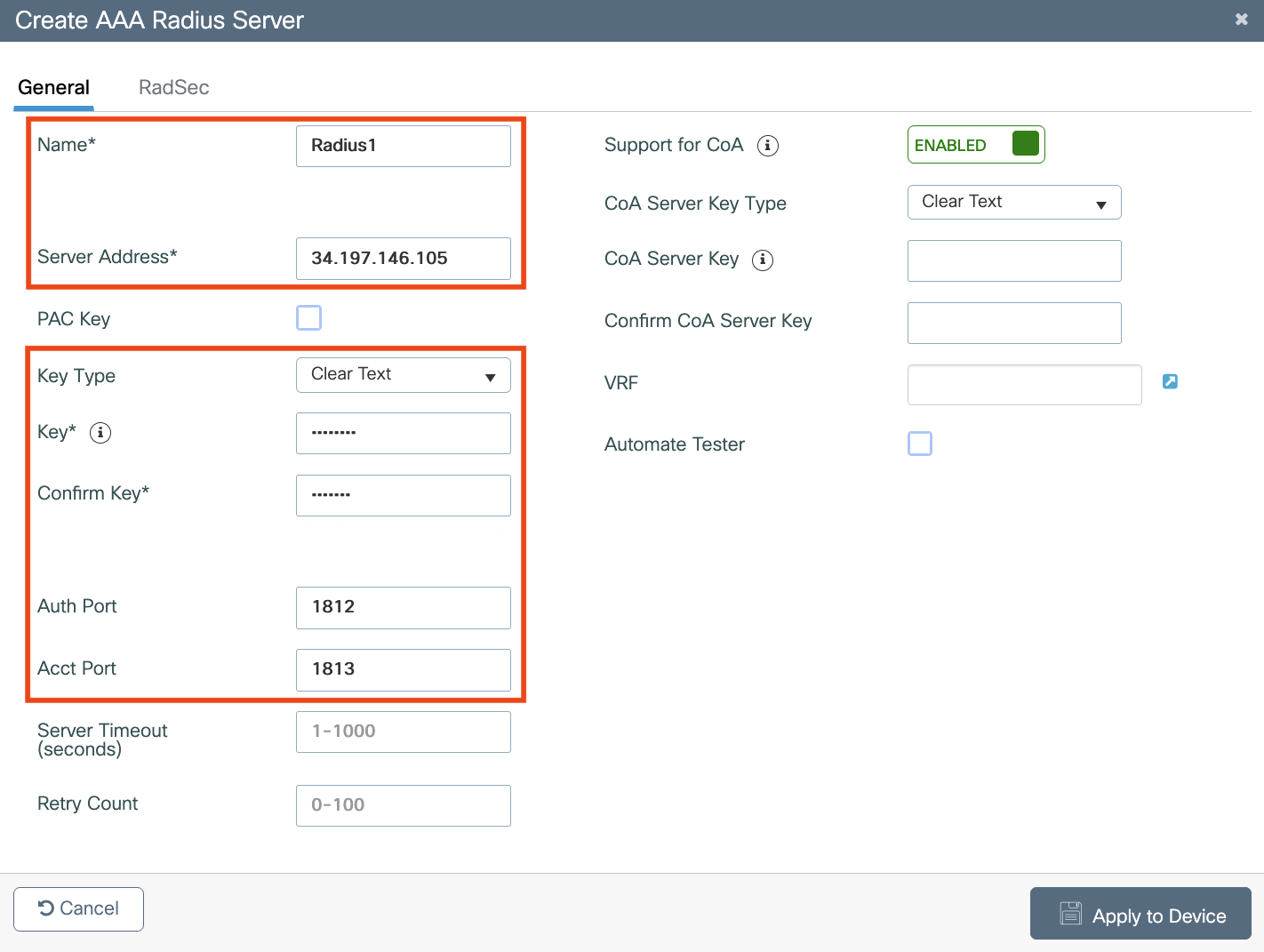
Task: Click the Server Timeout seconds field
Action: pos(403,732)
